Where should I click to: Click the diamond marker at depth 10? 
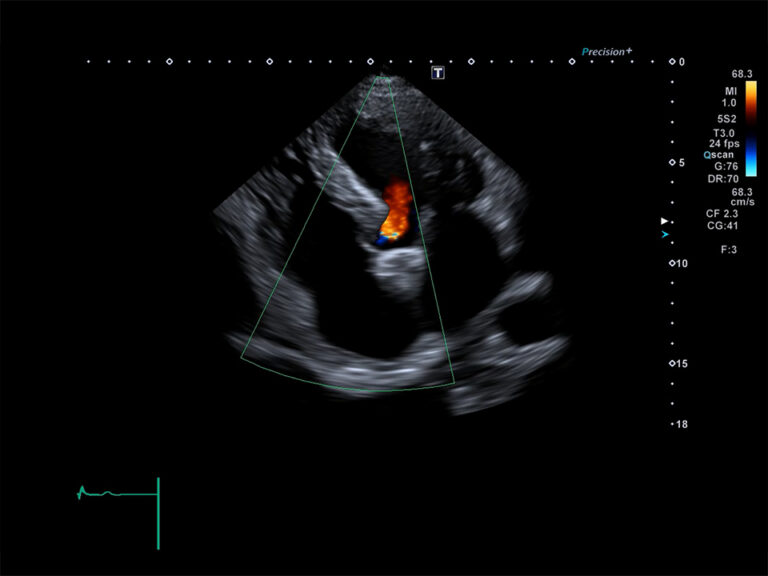tap(671, 263)
